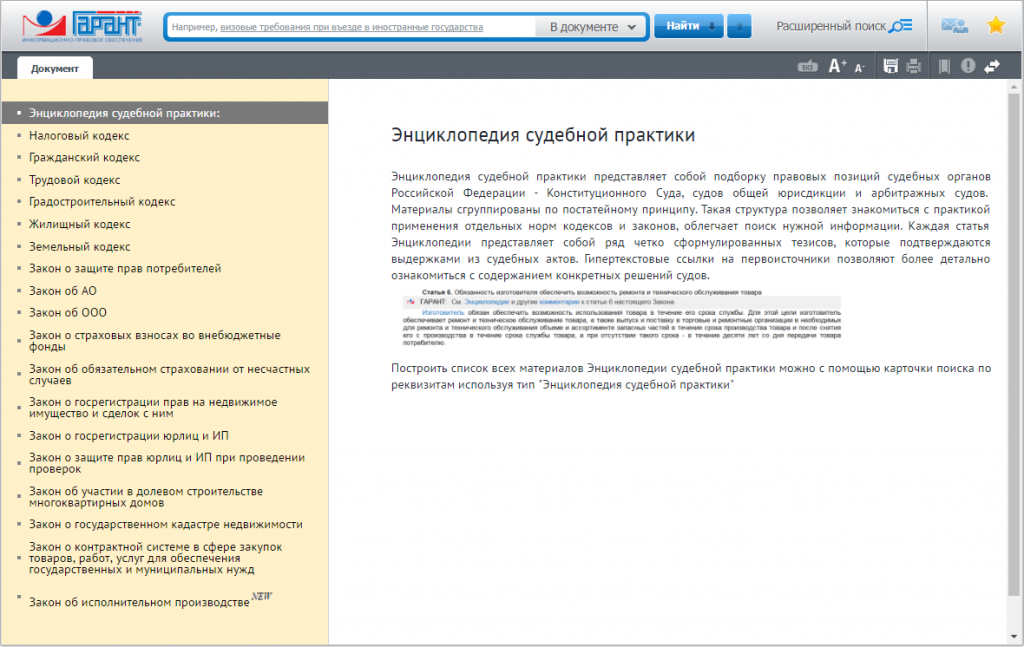Select the Документ tab
Viewport: 1024px width, 647px height.
pos(55,69)
